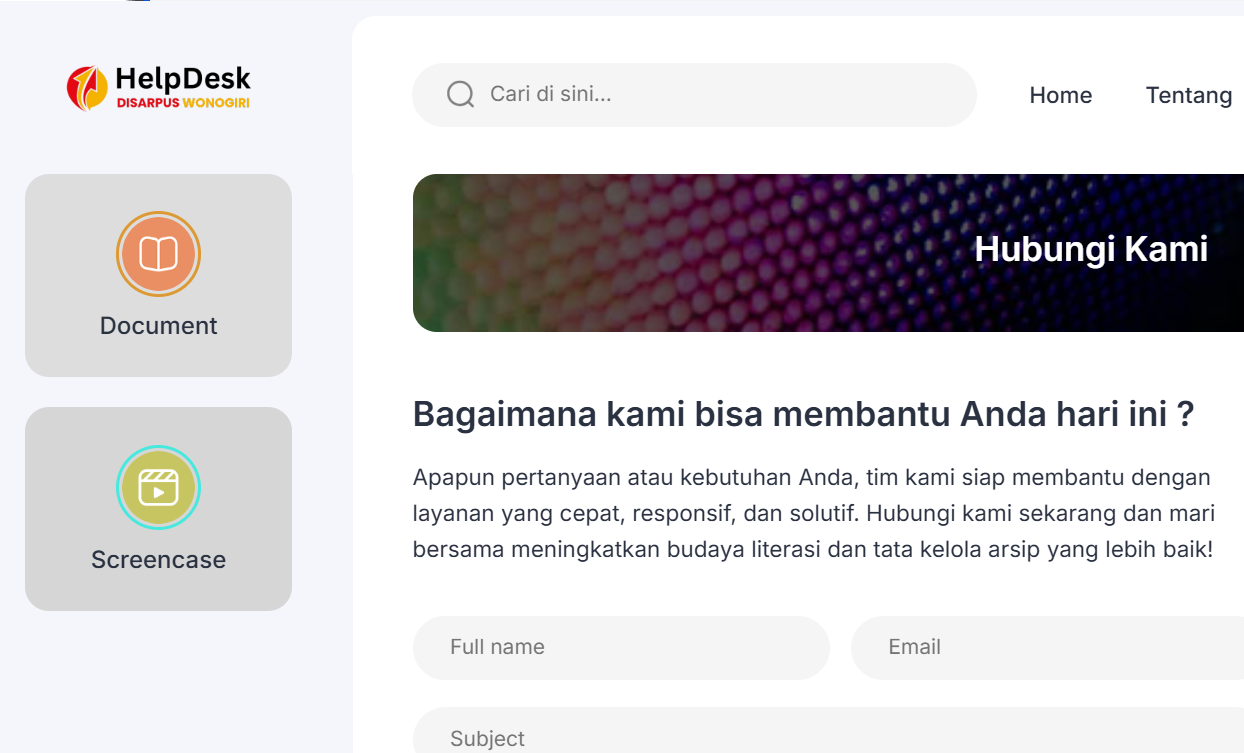The height and width of the screenshot is (753, 1244).
Task: Click the blank space between search and Home
Action: click(x=1002, y=95)
